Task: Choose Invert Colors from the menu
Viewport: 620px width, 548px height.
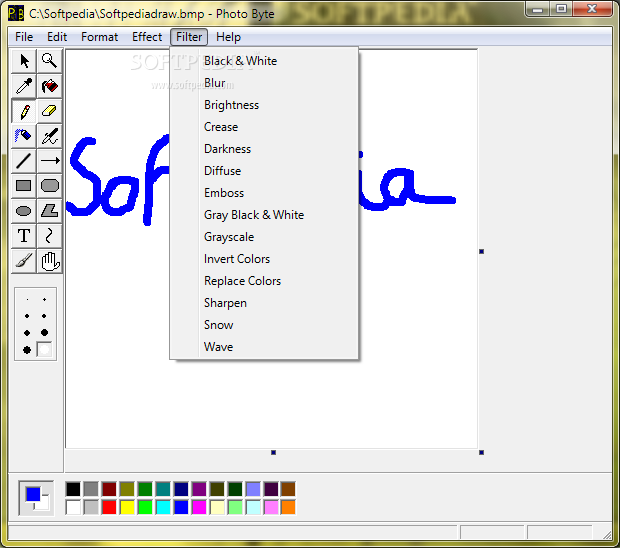Action: tap(264, 259)
